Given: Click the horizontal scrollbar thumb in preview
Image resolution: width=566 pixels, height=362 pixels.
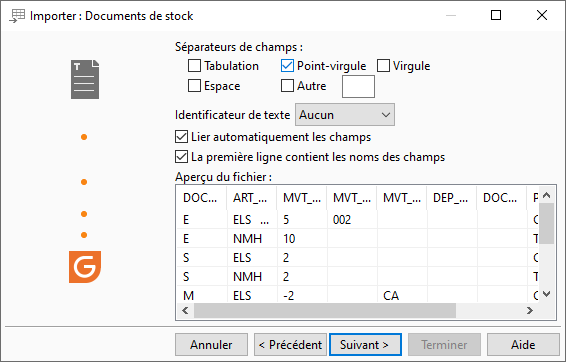Looking at the screenshot, I should pos(325,310).
